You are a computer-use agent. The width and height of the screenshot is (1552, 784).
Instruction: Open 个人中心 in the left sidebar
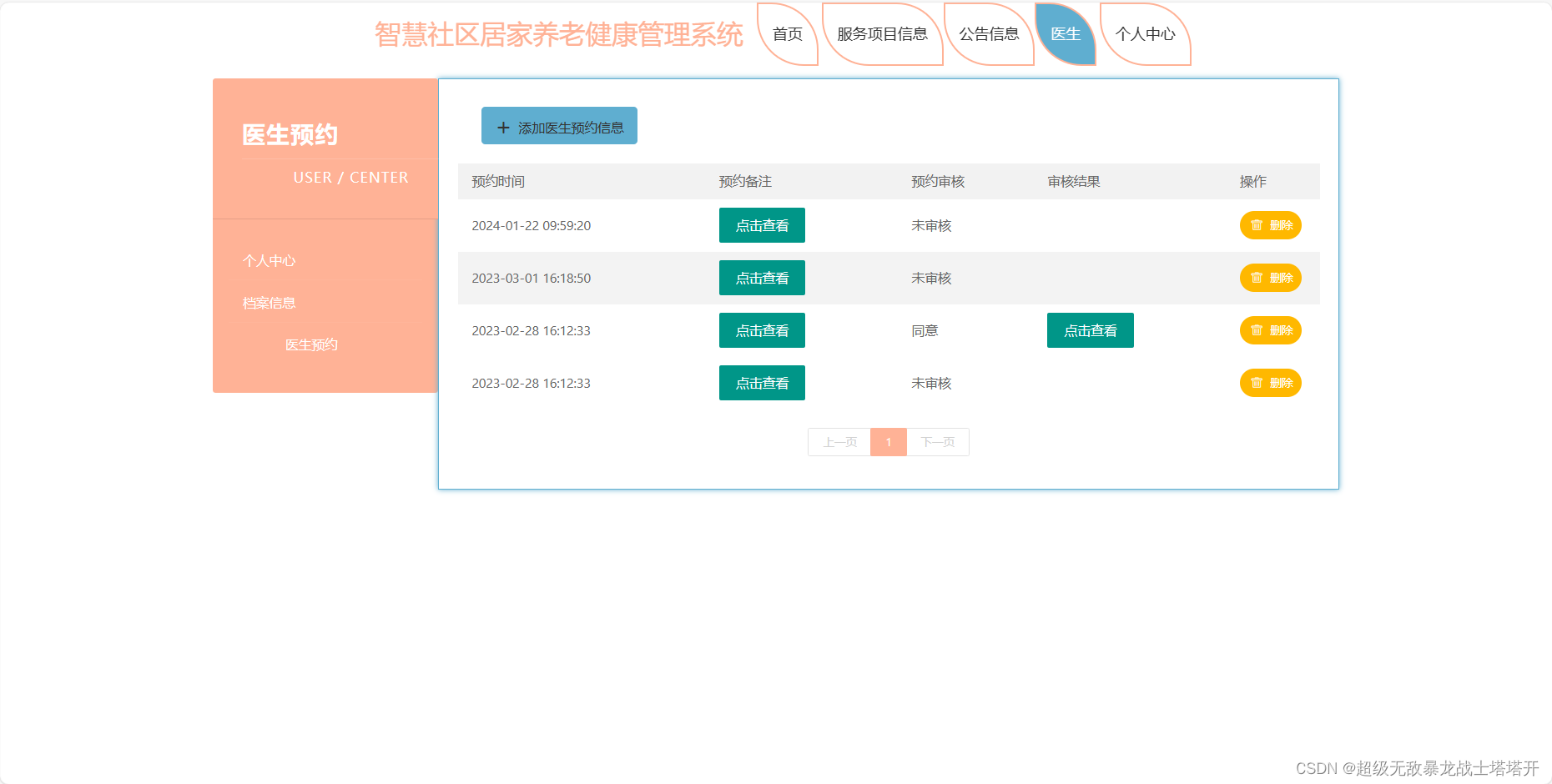click(269, 261)
